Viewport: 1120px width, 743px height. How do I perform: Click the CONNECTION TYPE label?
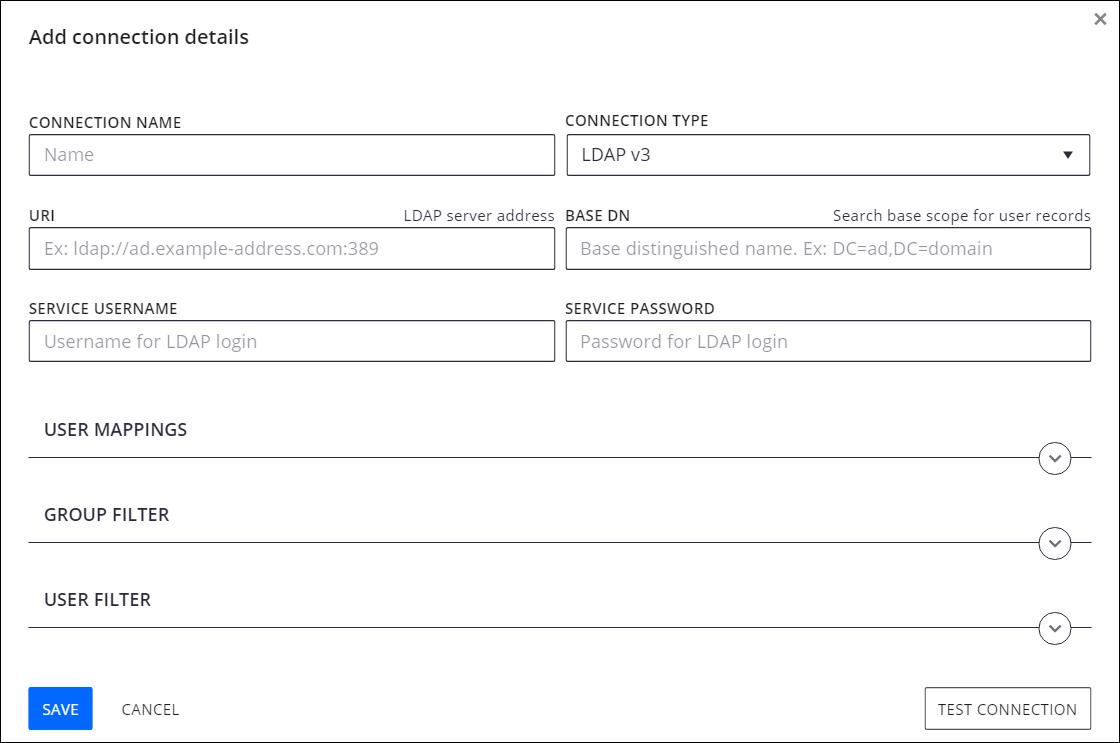coord(636,121)
